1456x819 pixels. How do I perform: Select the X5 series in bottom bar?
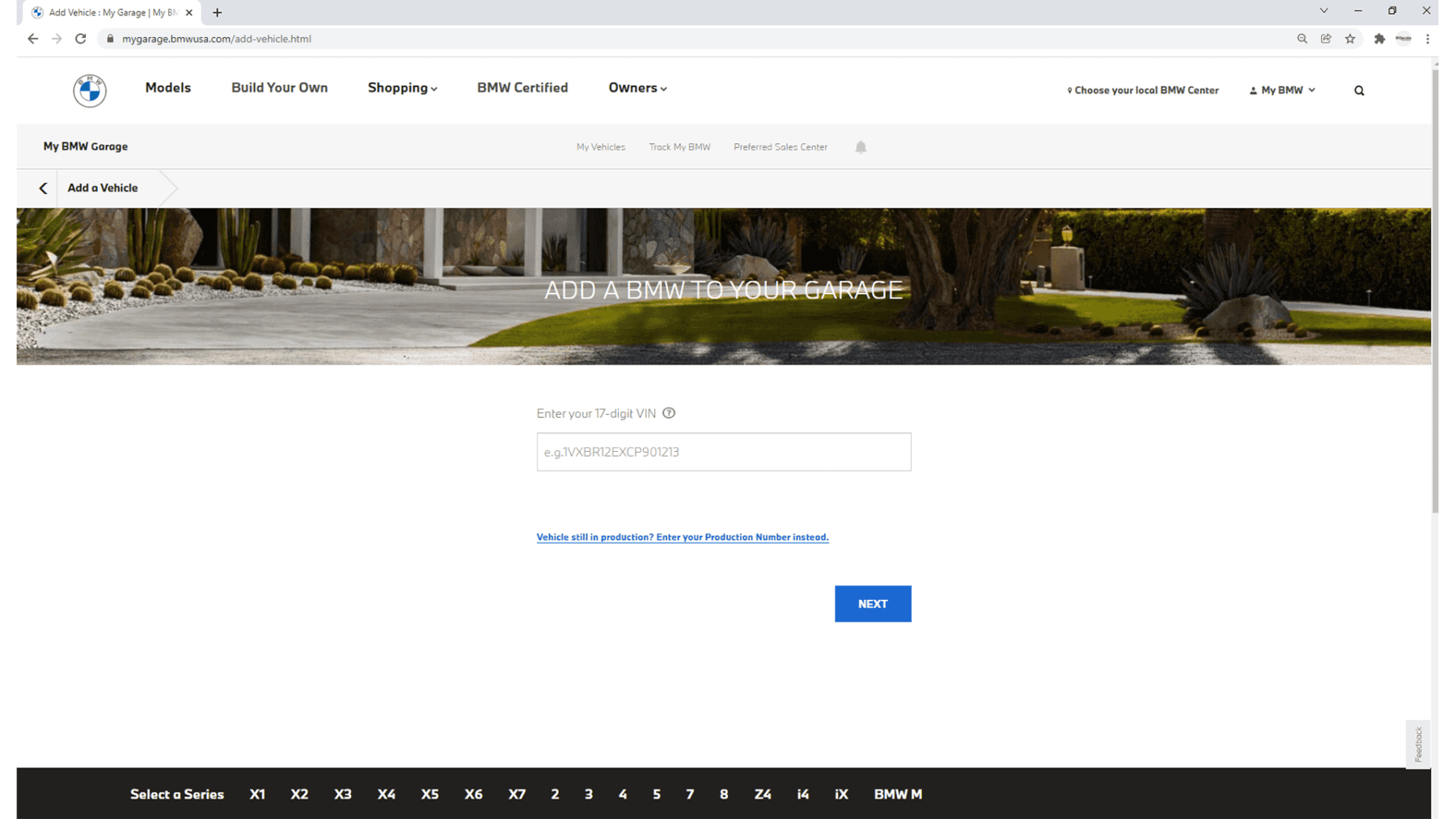tap(430, 794)
